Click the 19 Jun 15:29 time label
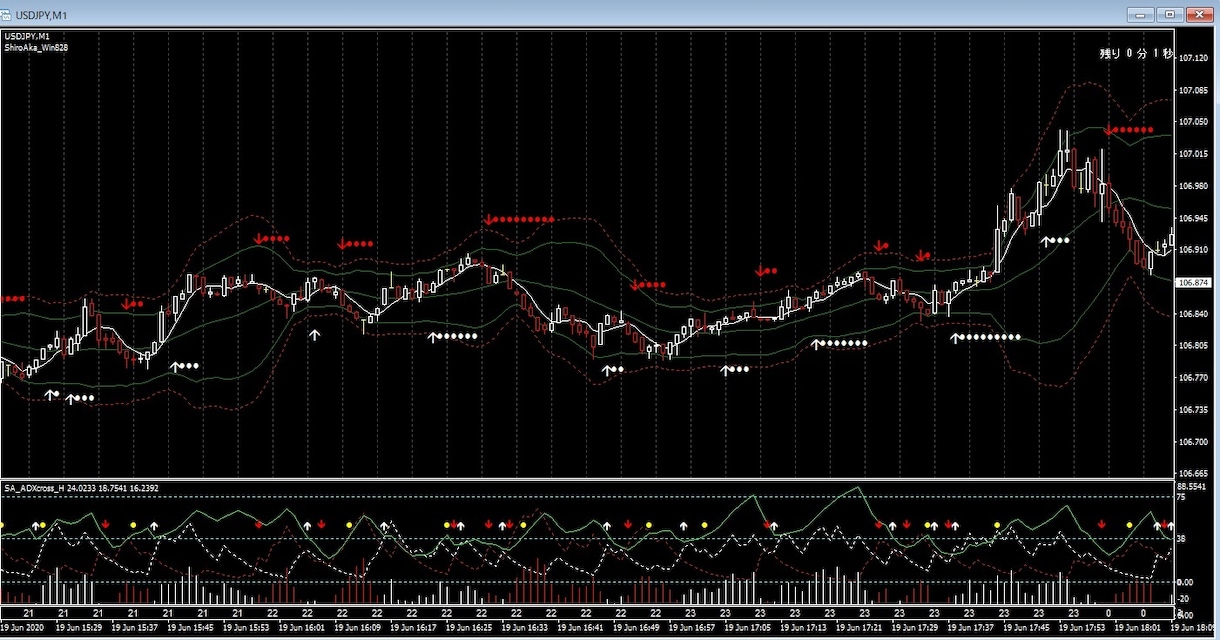This screenshot has height=640, width=1220. 80,628
